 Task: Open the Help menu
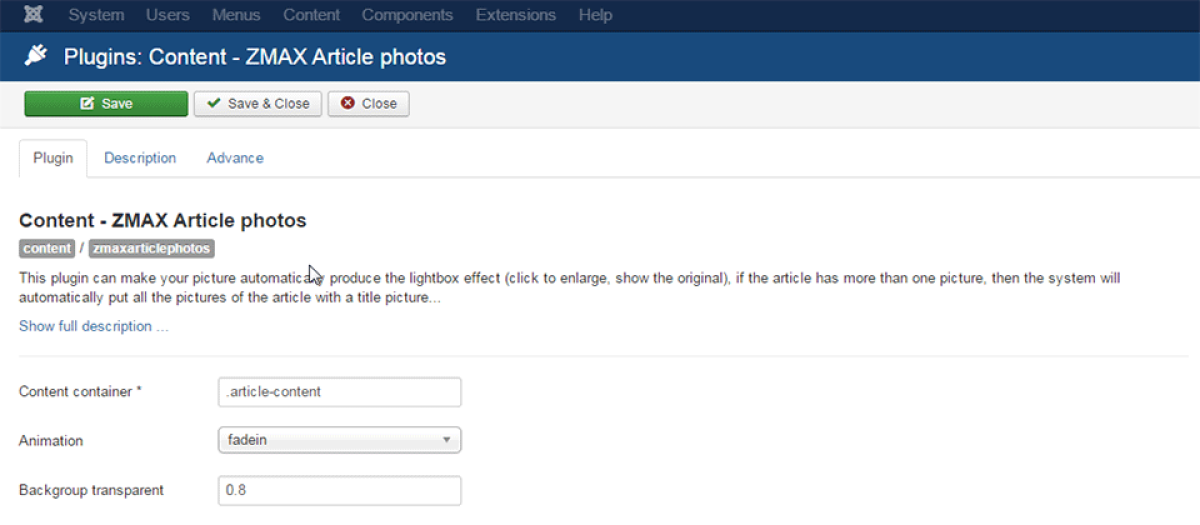[x=595, y=15]
